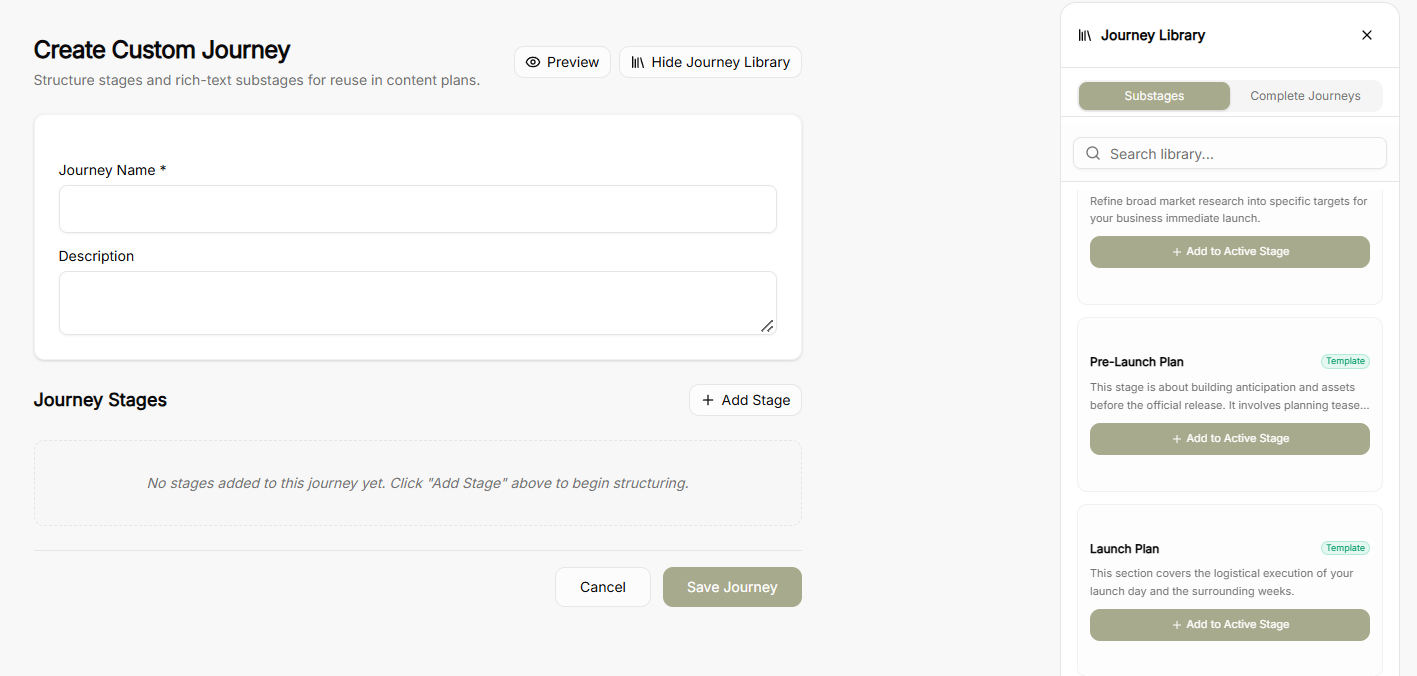1417x676 pixels.
Task: Click the Journey Name label
Action: [112, 170]
